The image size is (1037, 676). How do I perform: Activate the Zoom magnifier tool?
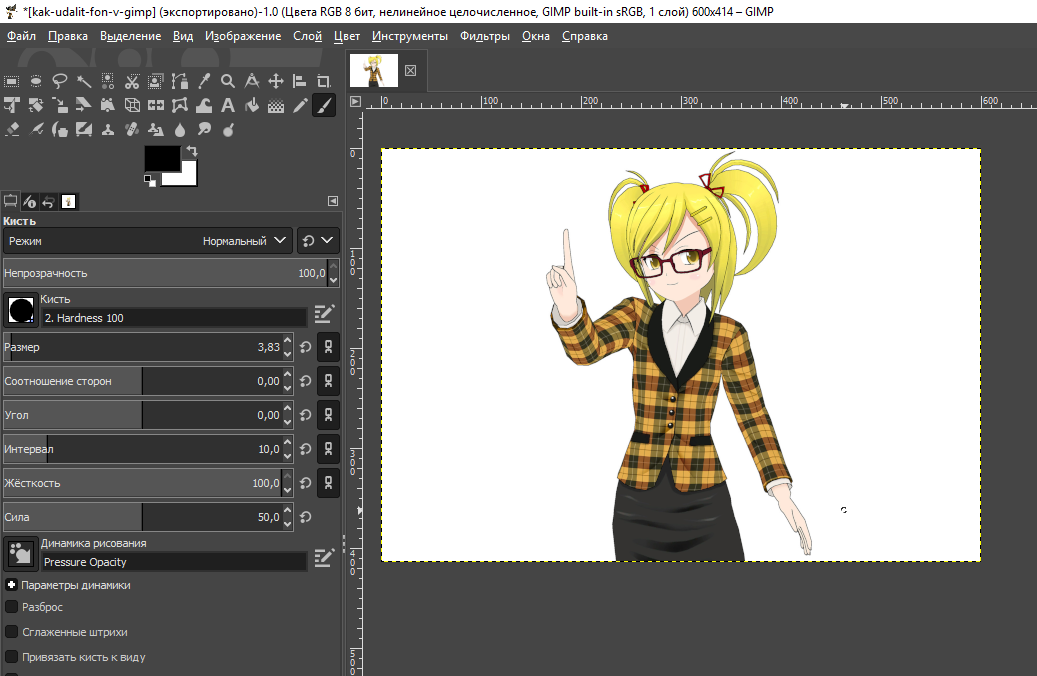click(x=228, y=81)
